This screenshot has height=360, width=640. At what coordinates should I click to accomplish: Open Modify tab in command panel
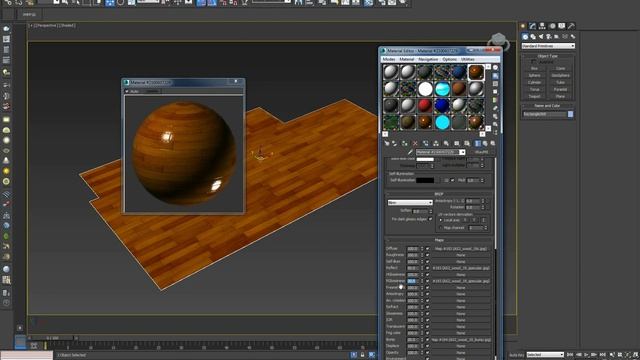(533, 26)
